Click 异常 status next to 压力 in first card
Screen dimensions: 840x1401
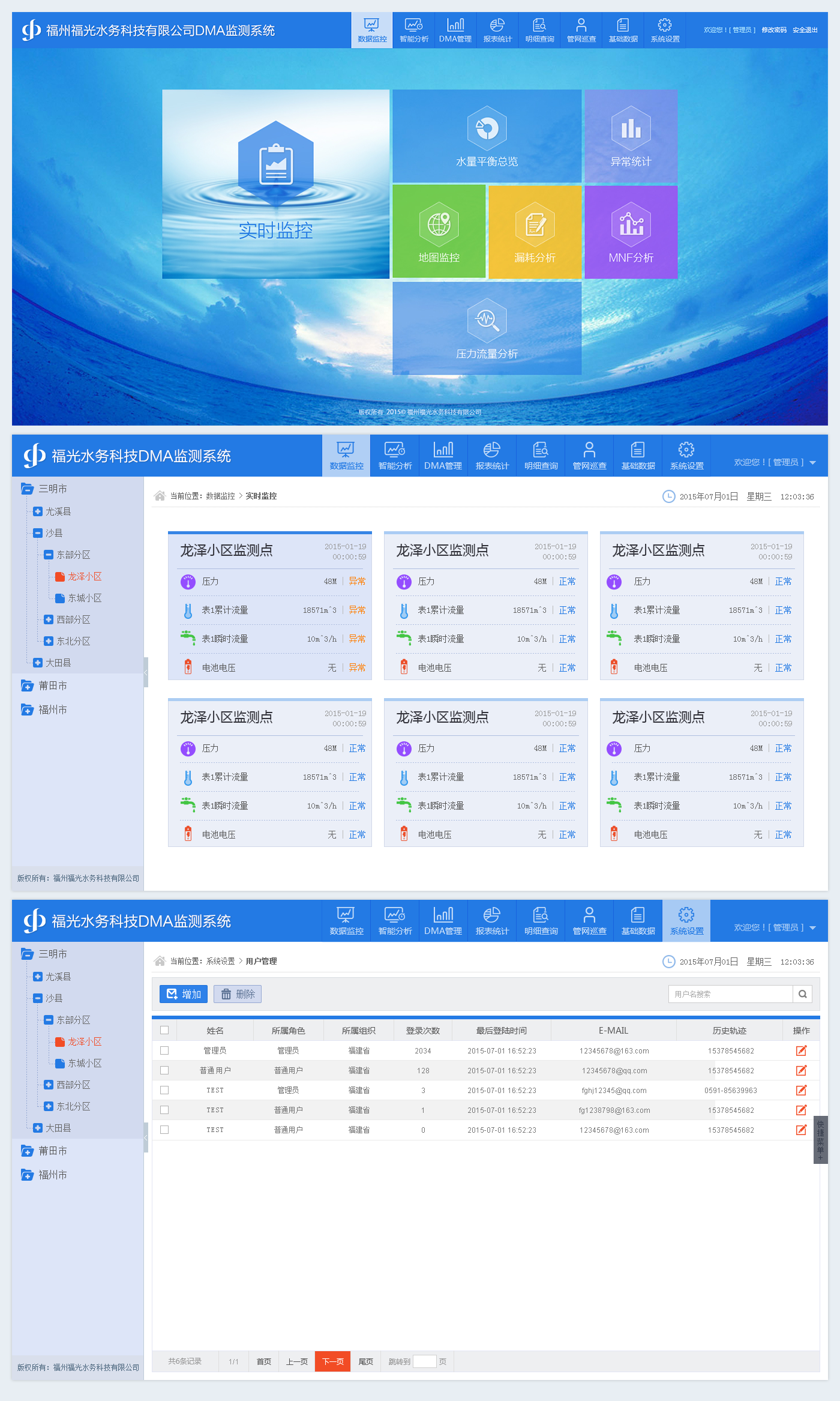[357, 581]
